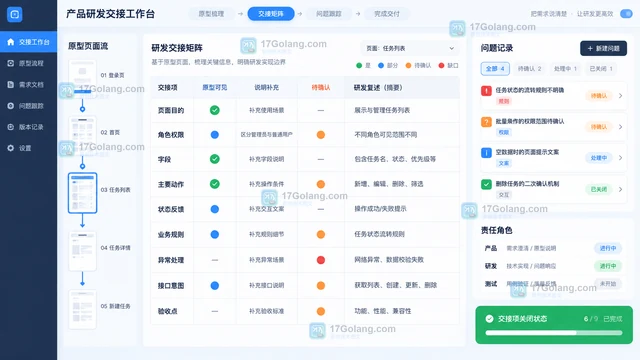Click the check icon beside 交接项关闭状态

click(489, 319)
